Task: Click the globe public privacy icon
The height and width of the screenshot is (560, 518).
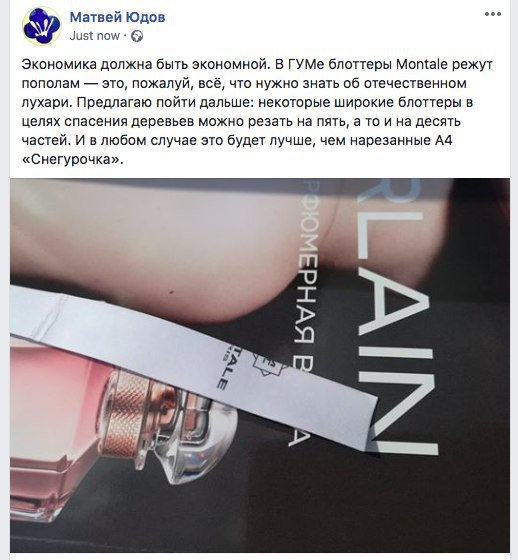Action: coord(137,36)
